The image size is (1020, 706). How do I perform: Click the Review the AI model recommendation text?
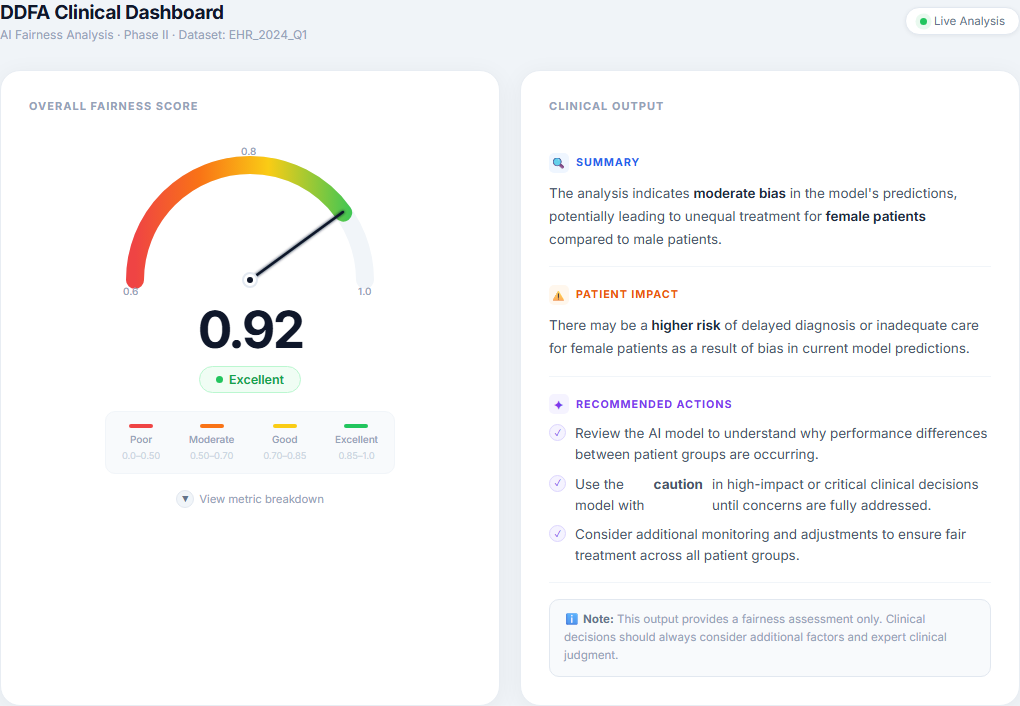coord(781,444)
